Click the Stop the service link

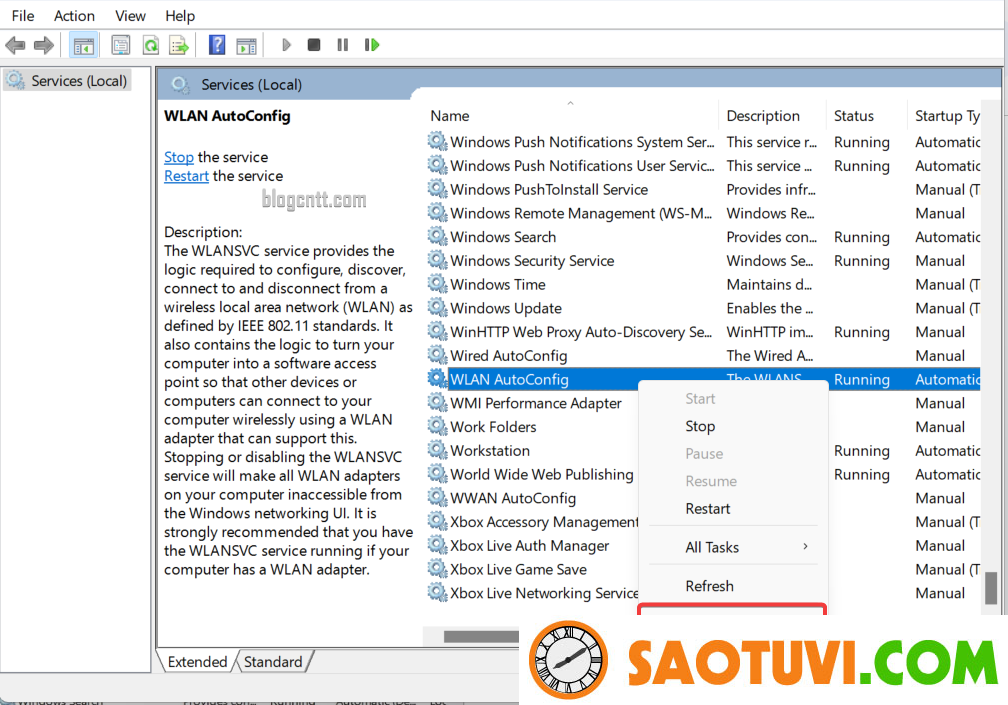[179, 157]
